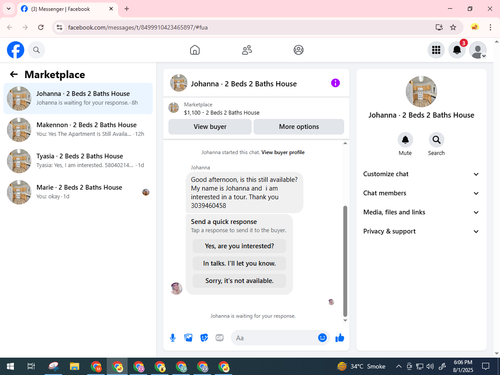Send a thumbs up like
Screen dimensions: 500x375
(340, 338)
